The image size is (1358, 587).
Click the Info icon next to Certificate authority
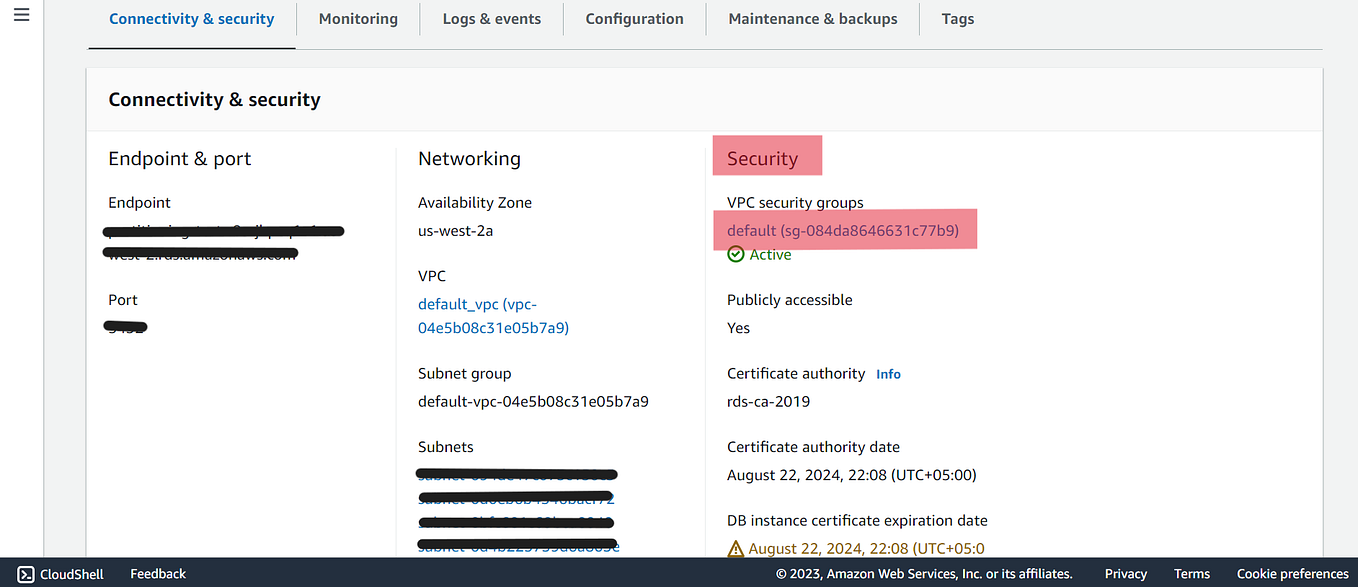[888, 373]
